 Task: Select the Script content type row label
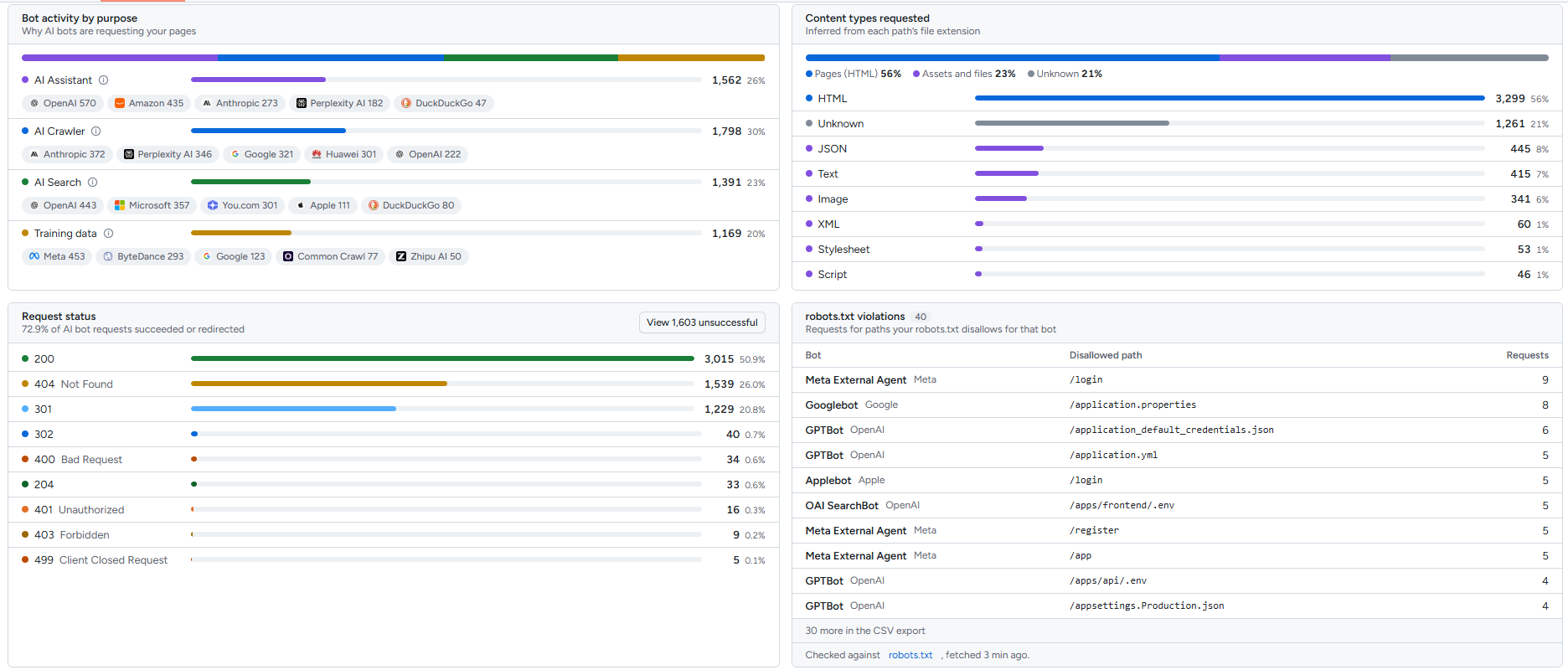click(833, 275)
